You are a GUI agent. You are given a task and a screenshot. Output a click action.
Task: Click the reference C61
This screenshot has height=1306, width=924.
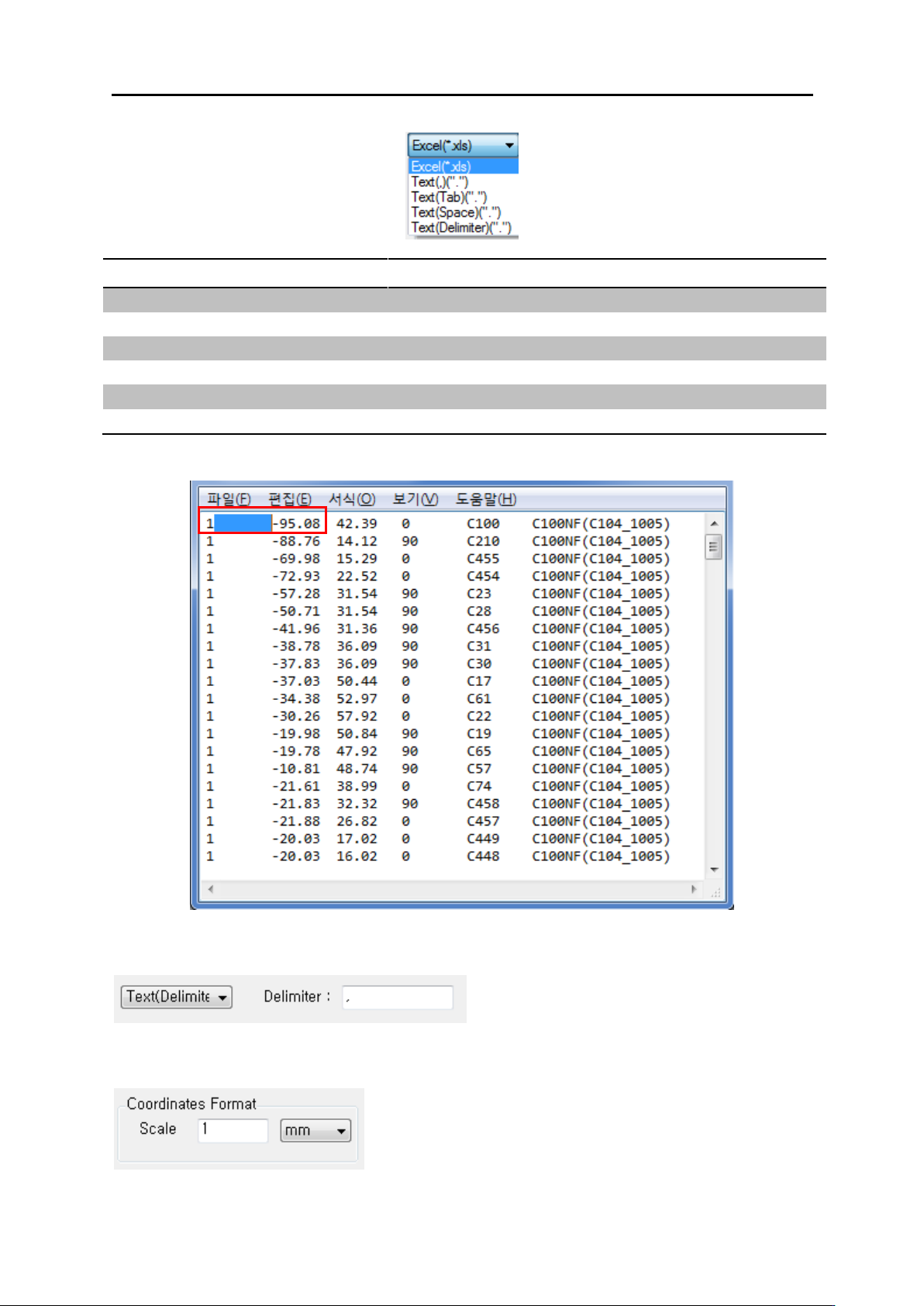[479, 699]
